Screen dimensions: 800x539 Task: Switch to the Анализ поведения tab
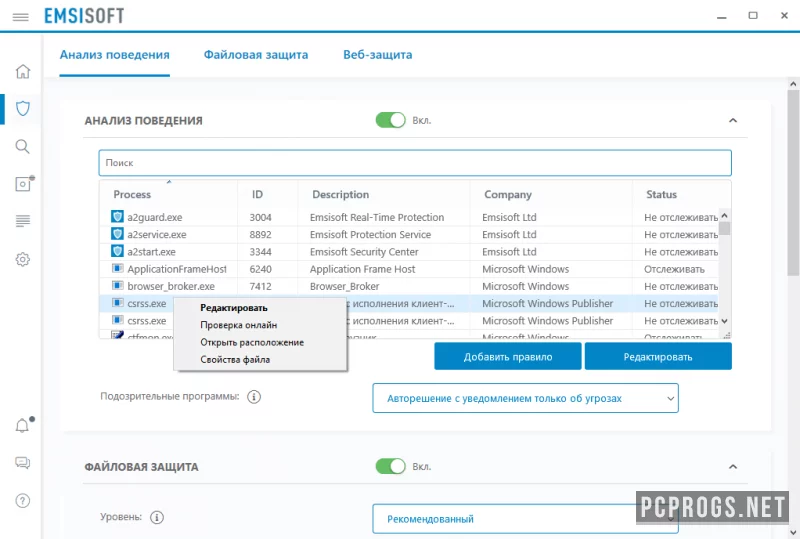click(114, 55)
